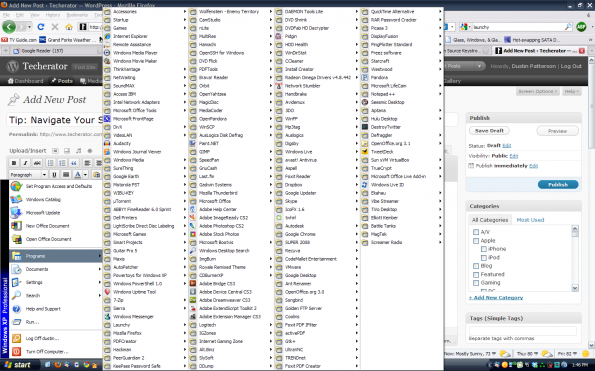Viewport: 595px width, 371px height.
Task: Focus the post title field
Action: tap(55, 120)
